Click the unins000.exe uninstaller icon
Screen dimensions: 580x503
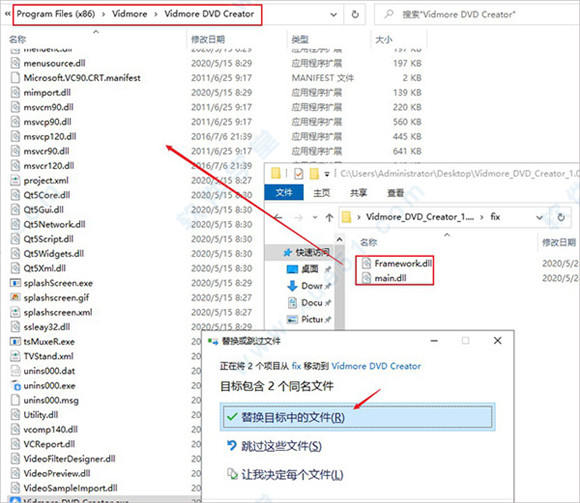tap(15, 385)
